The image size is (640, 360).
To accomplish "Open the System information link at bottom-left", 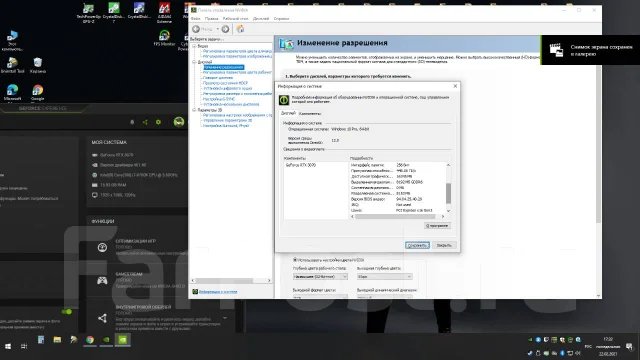I will [x=218, y=292].
